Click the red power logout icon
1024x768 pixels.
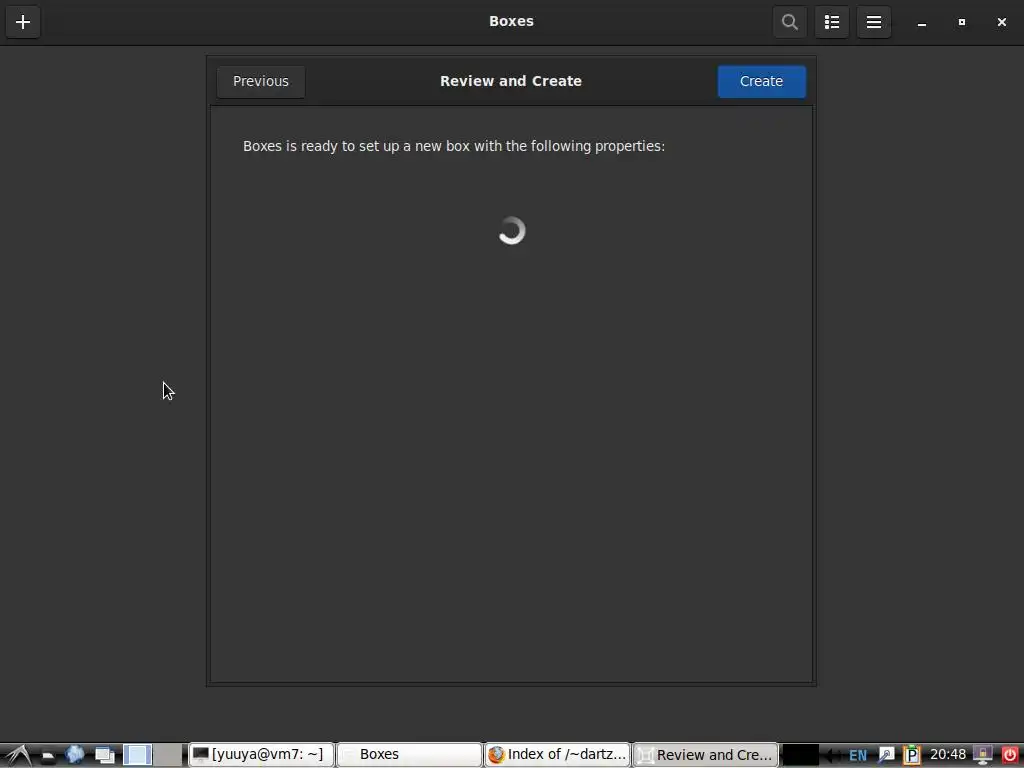tap(1010, 756)
